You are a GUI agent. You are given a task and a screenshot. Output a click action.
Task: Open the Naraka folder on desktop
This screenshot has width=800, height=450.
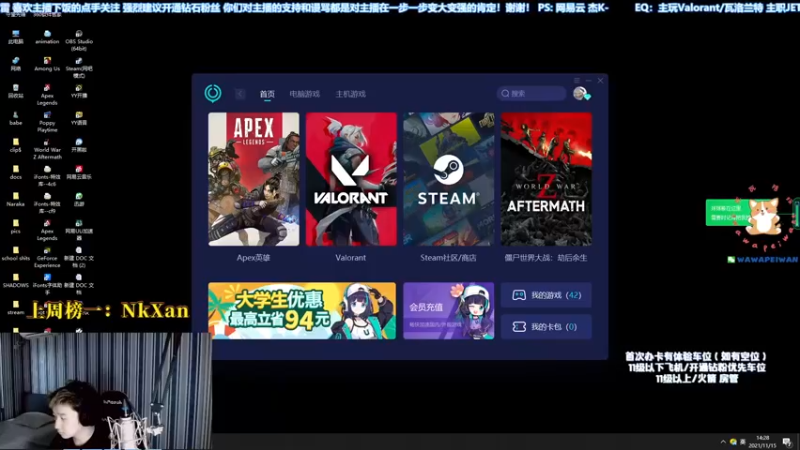tap(16, 199)
